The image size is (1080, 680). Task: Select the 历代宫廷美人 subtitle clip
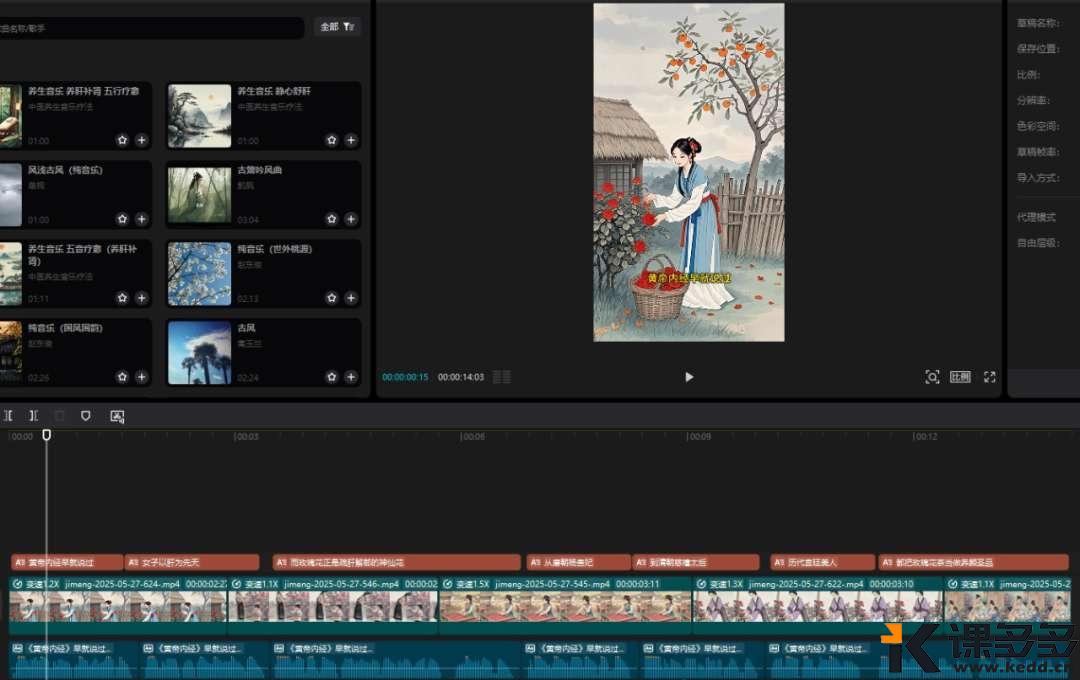[821, 562]
